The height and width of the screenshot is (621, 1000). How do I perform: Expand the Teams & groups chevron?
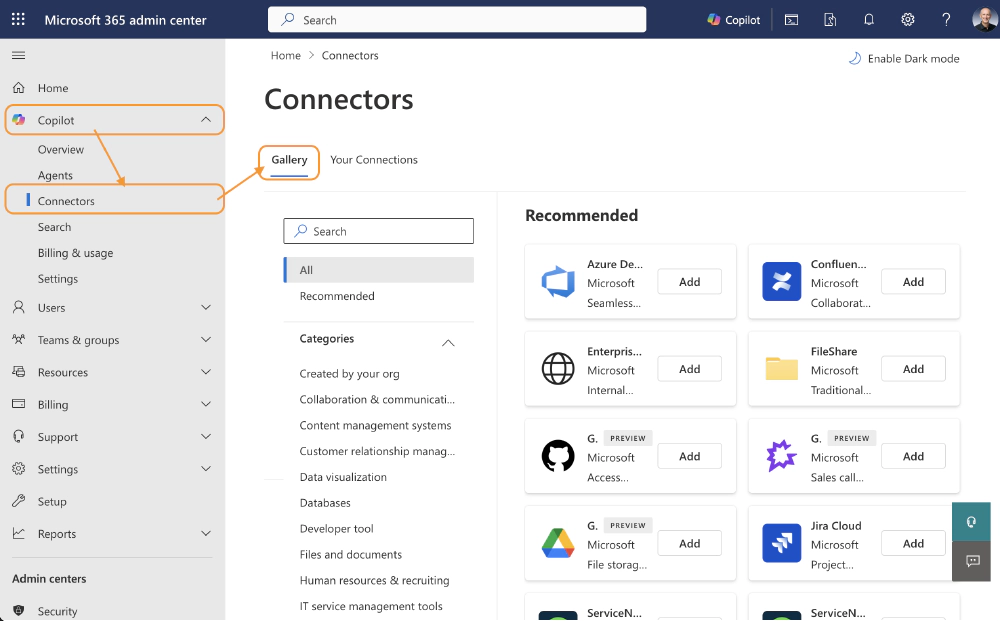coord(206,339)
